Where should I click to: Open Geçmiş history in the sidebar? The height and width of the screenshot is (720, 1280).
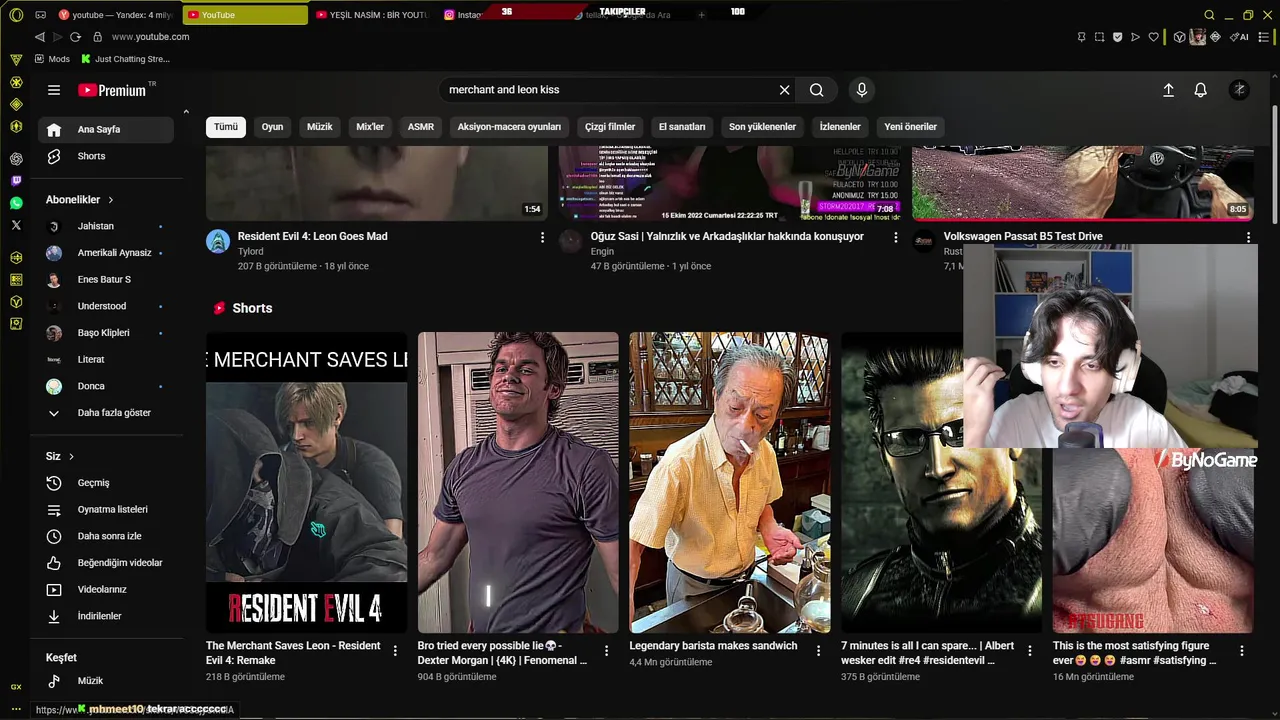pos(106,483)
